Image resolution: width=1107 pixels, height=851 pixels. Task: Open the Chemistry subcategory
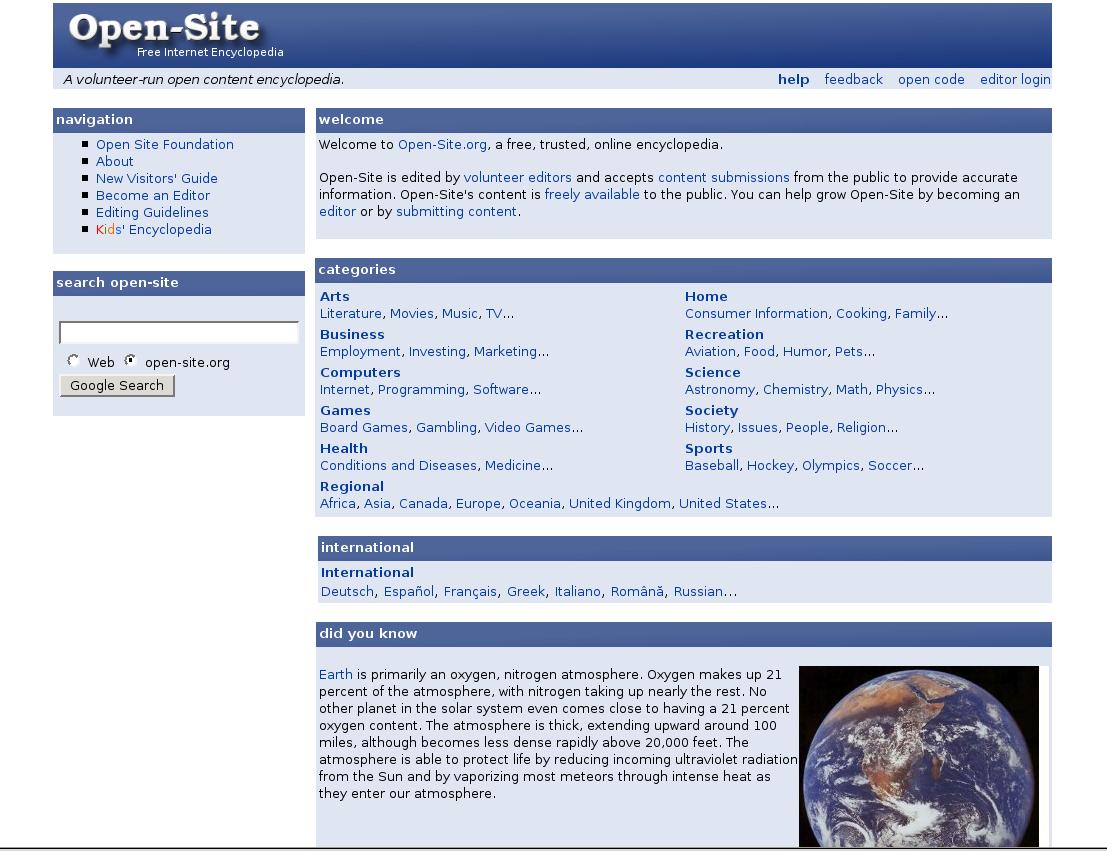796,390
